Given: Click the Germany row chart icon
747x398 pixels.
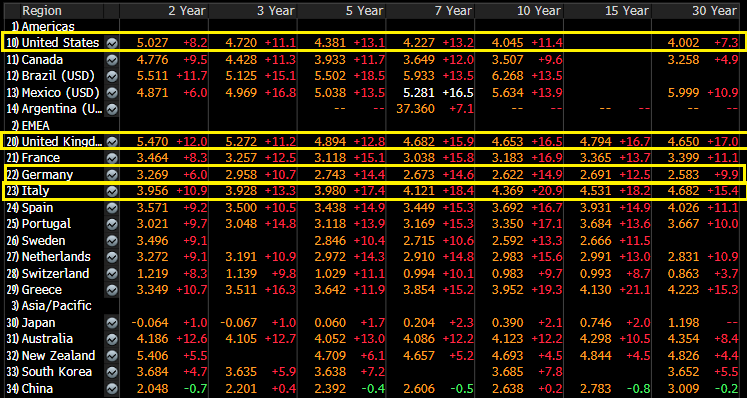Looking at the screenshot, I should click(x=112, y=174).
